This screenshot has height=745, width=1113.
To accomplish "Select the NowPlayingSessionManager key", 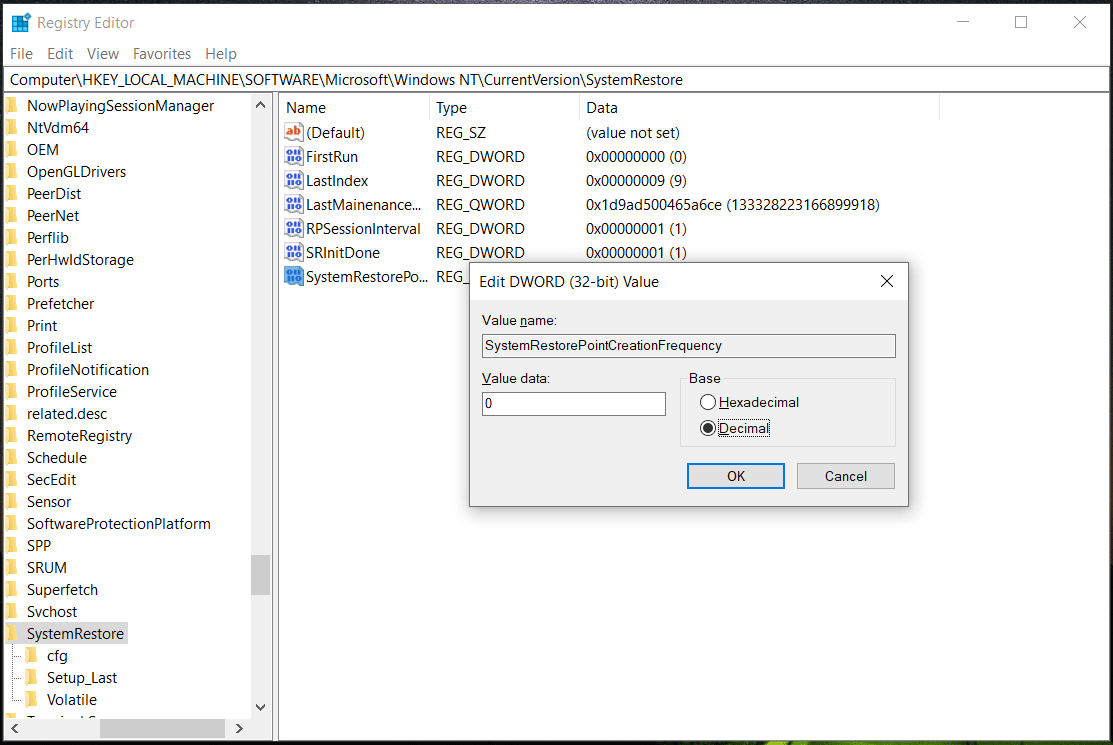I will coord(120,106).
